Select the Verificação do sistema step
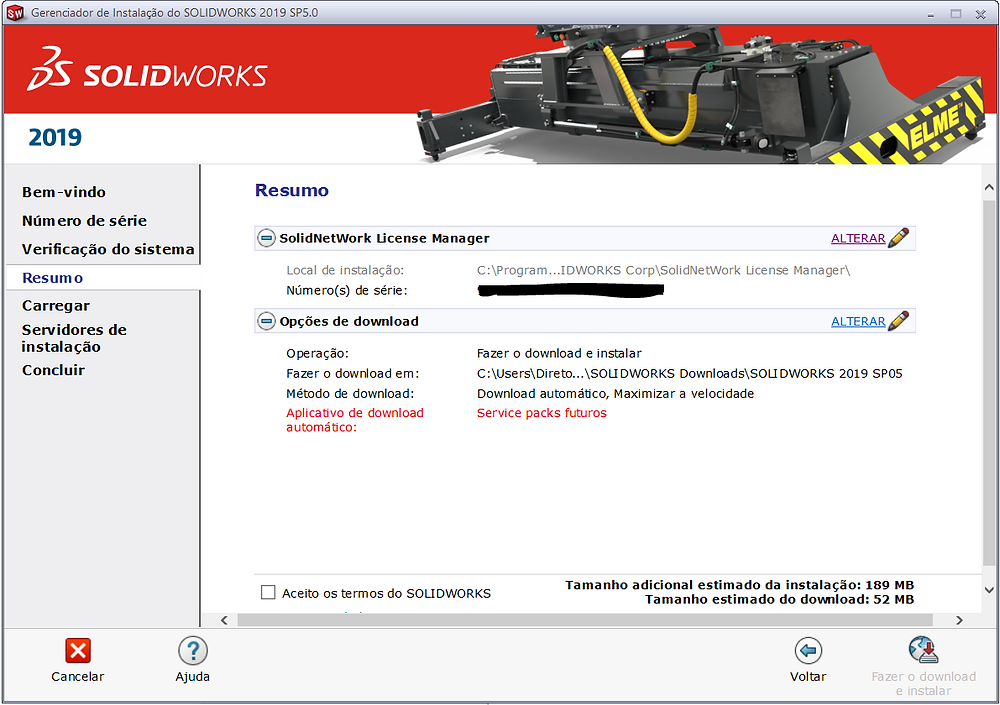The image size is (1000, 705). point(108,249)
